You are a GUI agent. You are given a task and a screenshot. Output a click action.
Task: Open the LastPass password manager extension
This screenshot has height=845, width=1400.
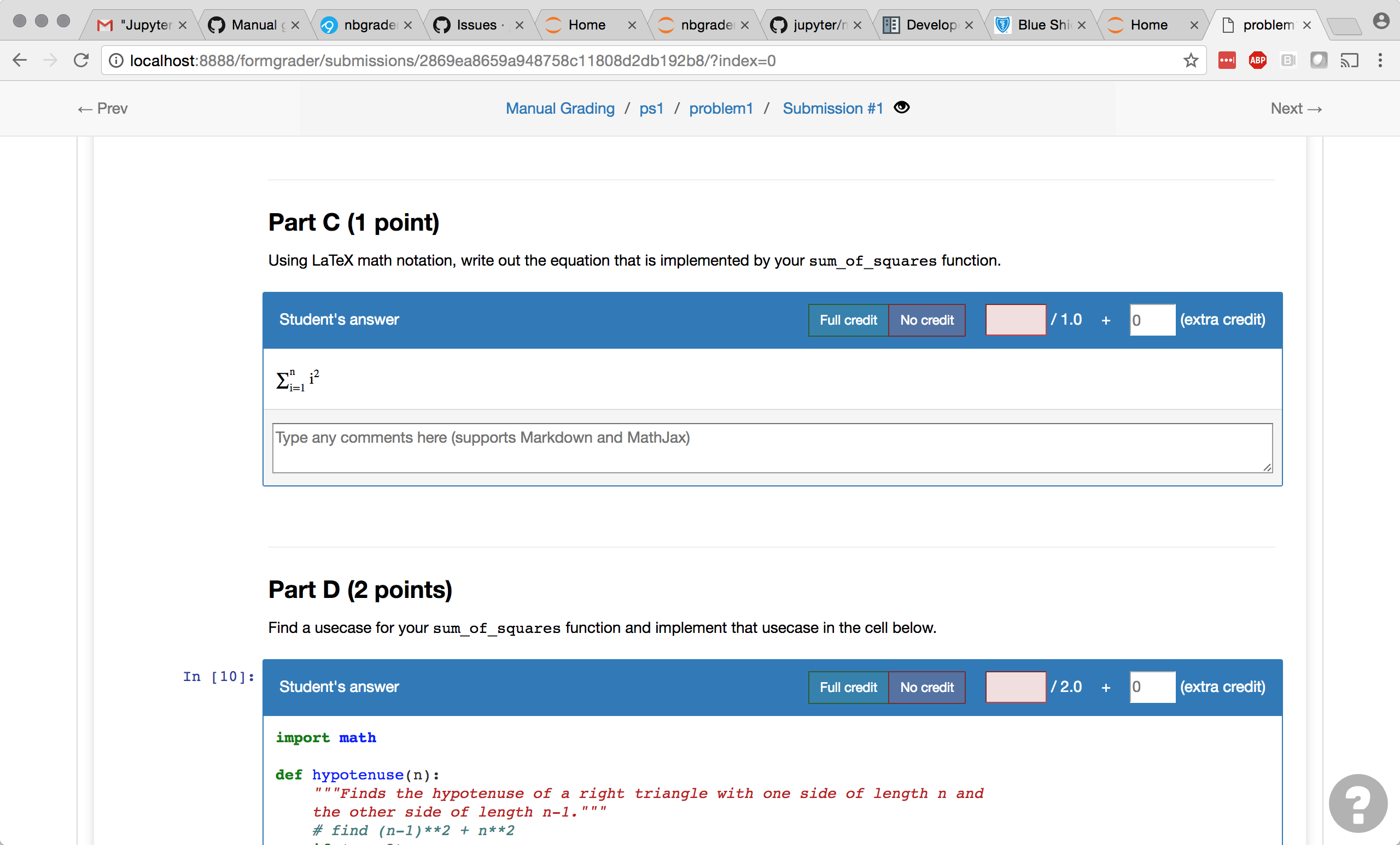pyautogui.click(x=1227, y=60)
